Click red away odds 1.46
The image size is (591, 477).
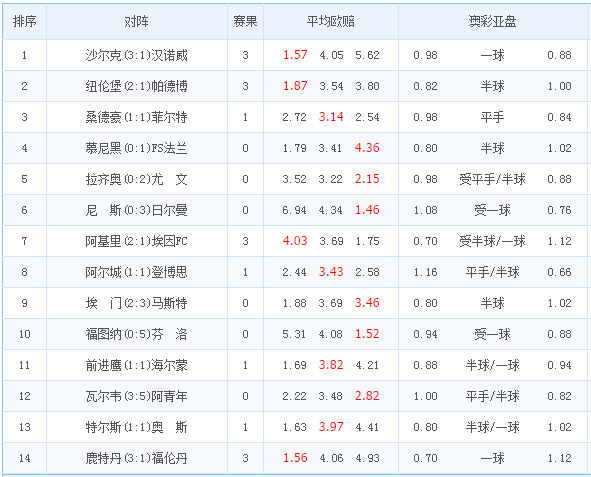pyautogui.click(x=367, y=209)
